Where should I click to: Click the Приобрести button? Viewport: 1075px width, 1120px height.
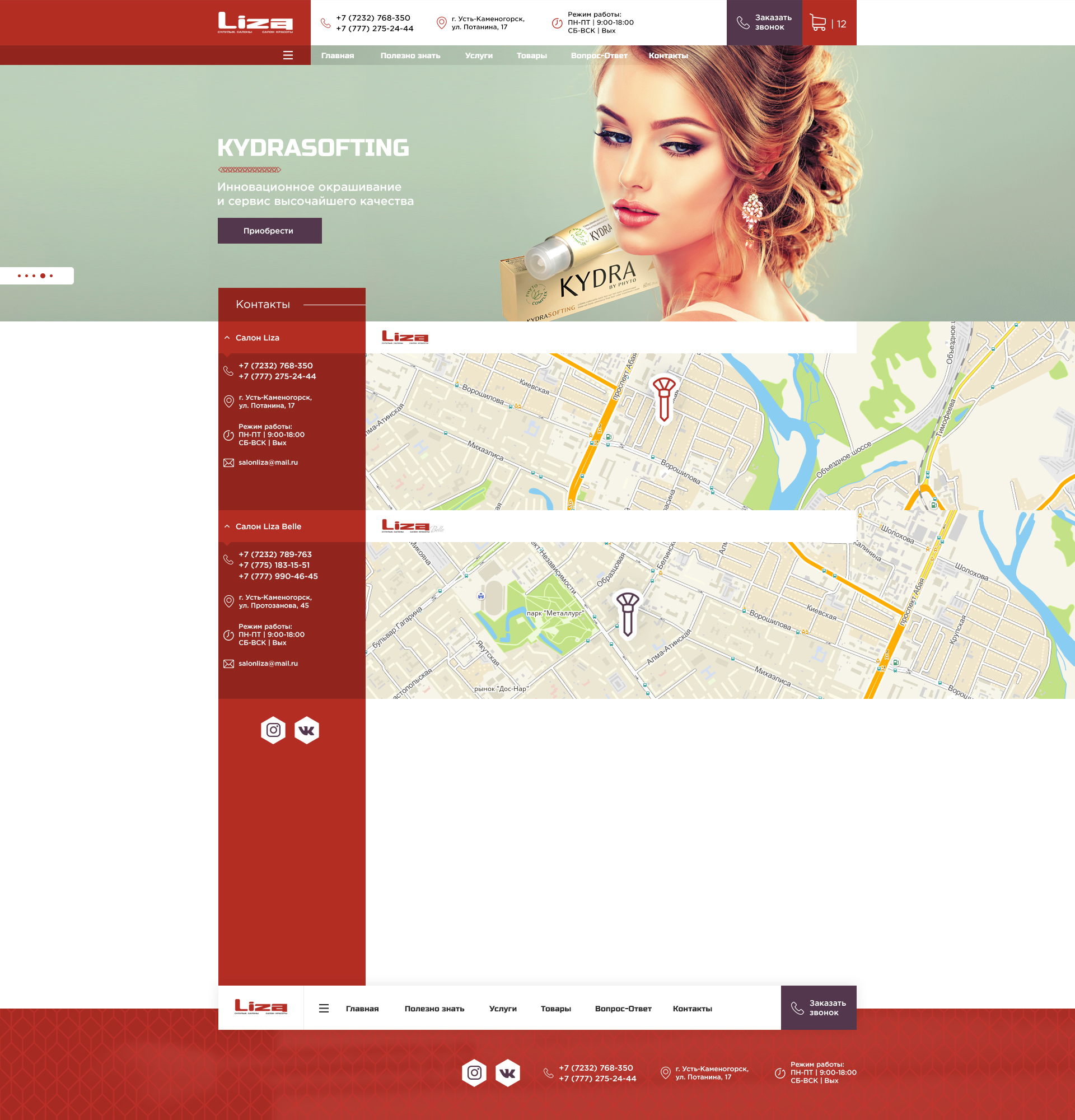click(x=270, y=231)
